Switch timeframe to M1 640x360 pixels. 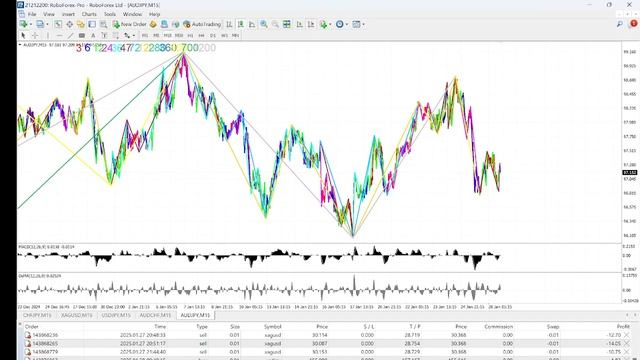pyautogui.click(x=145, y=36)
